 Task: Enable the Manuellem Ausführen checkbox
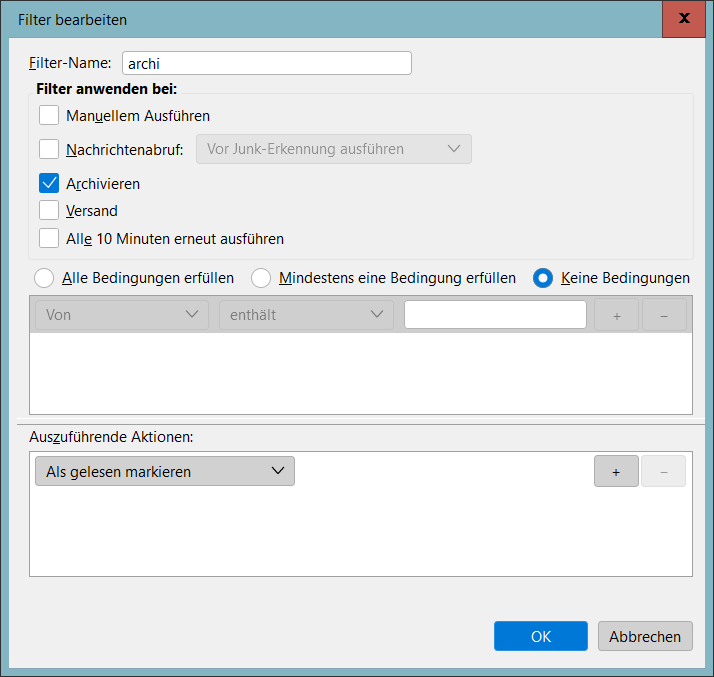49,115
